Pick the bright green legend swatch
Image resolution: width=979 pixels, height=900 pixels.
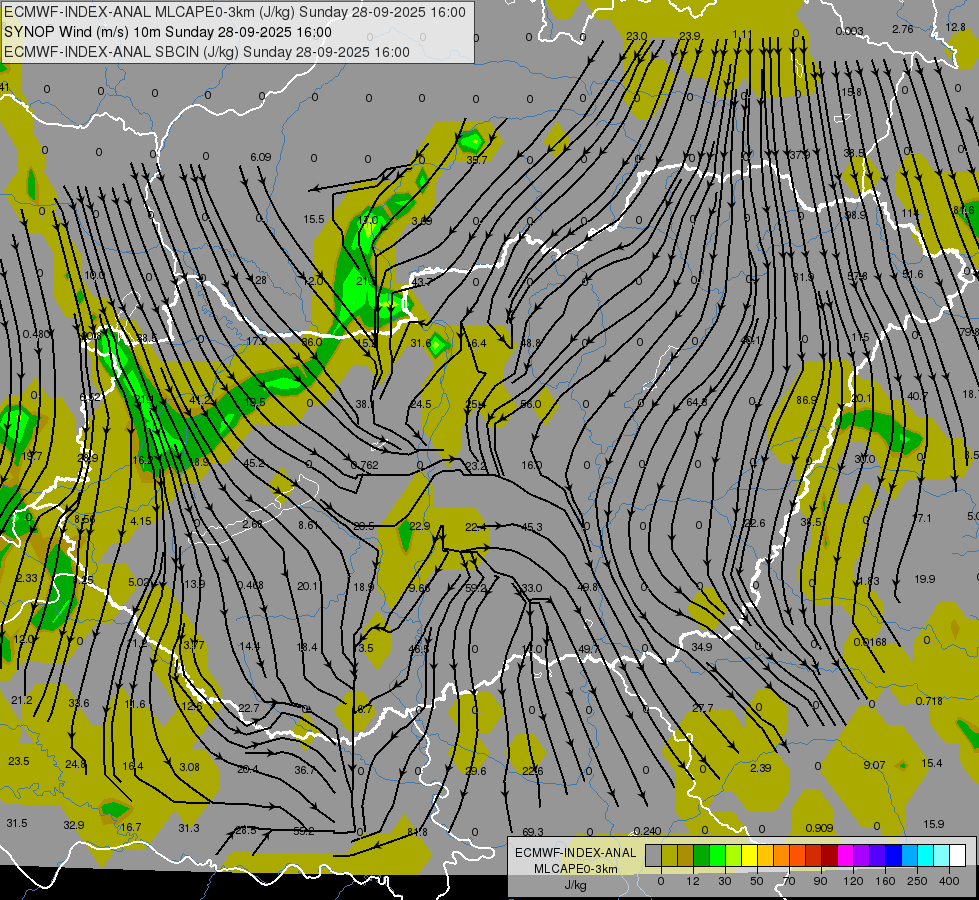coord(717,856)
